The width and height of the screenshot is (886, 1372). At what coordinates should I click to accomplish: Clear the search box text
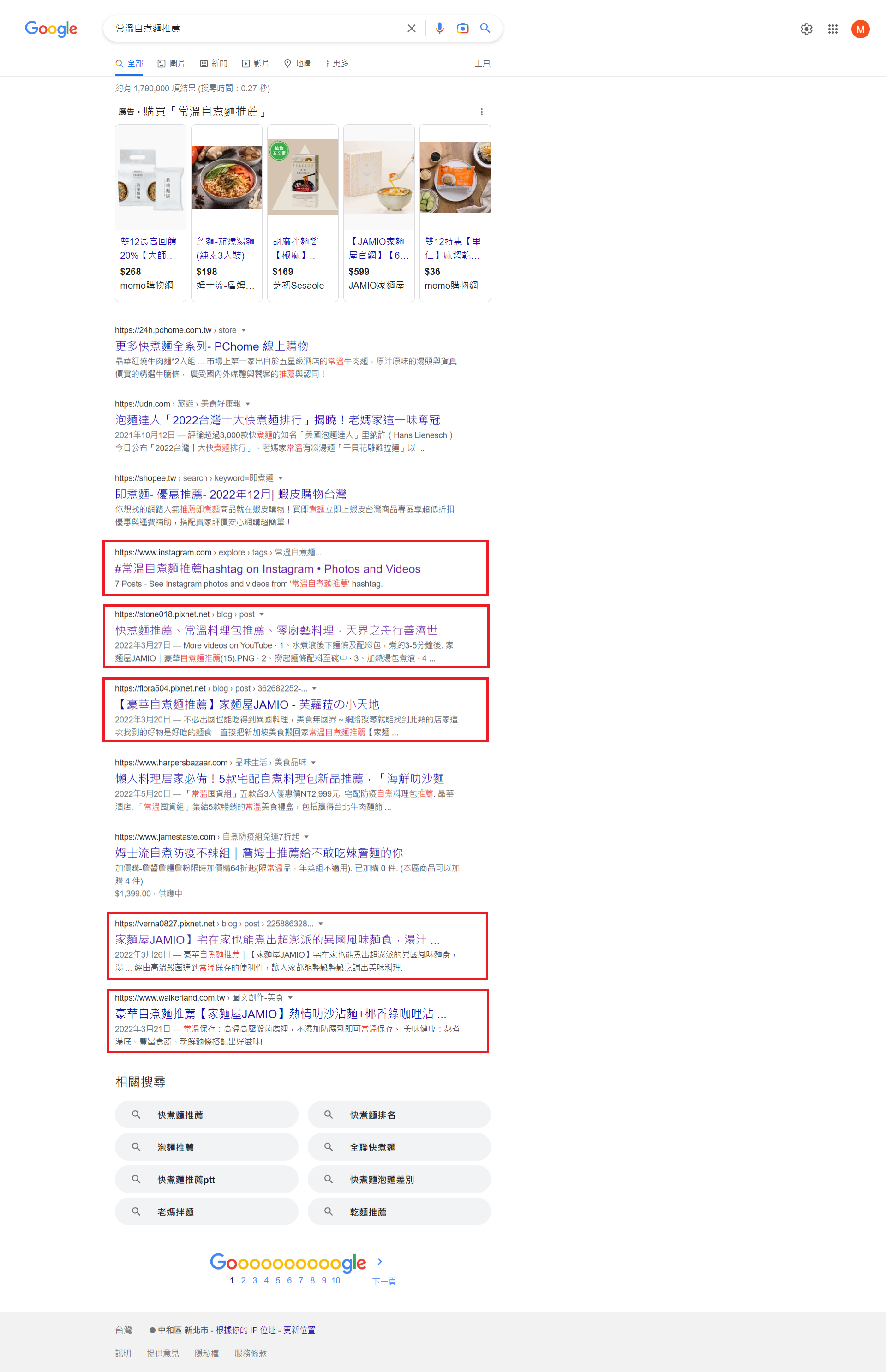click(411, 28)
